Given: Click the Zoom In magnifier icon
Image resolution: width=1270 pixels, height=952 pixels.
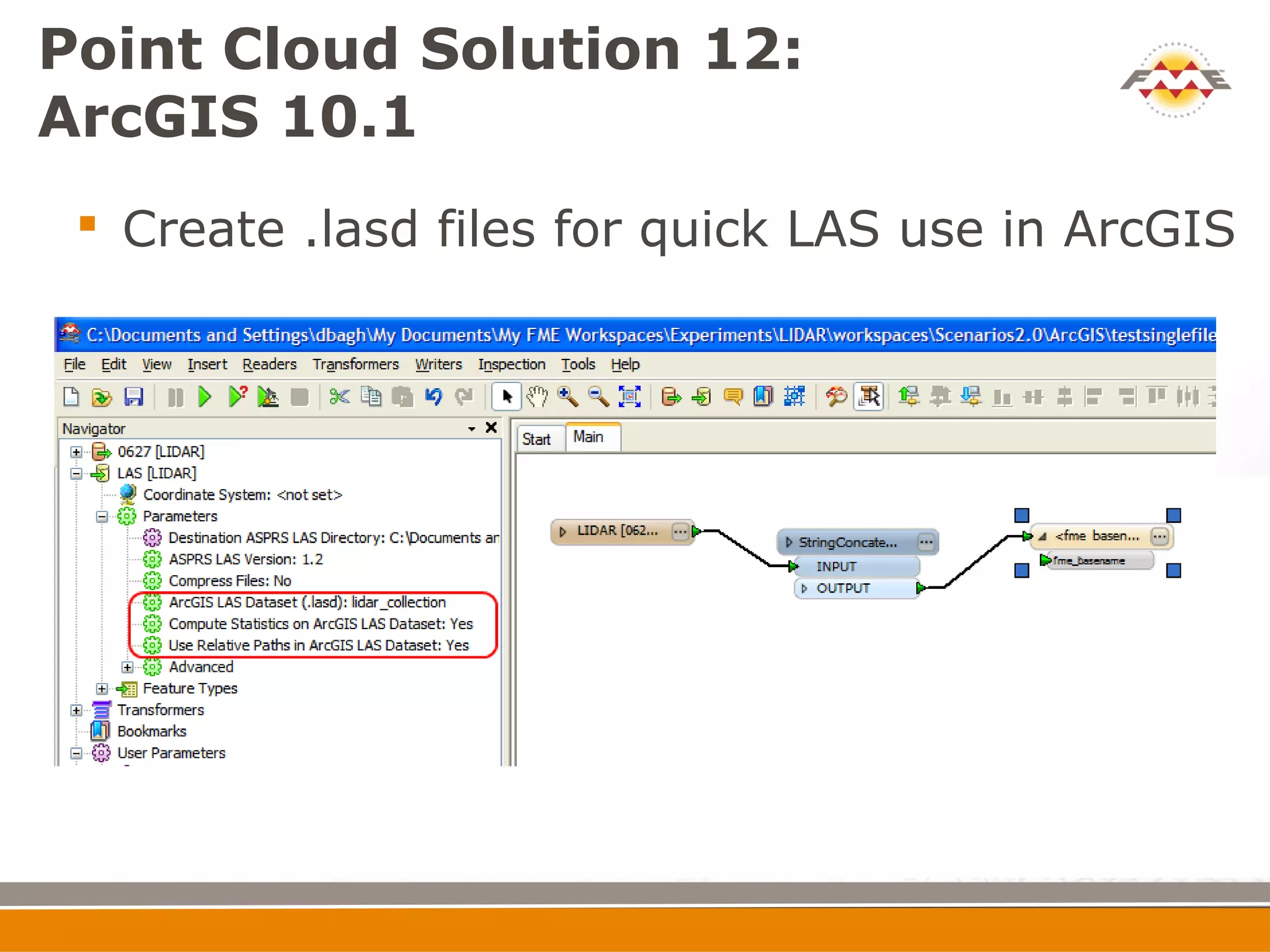Looking at the screenshot, I should click(x=568, y=397).
